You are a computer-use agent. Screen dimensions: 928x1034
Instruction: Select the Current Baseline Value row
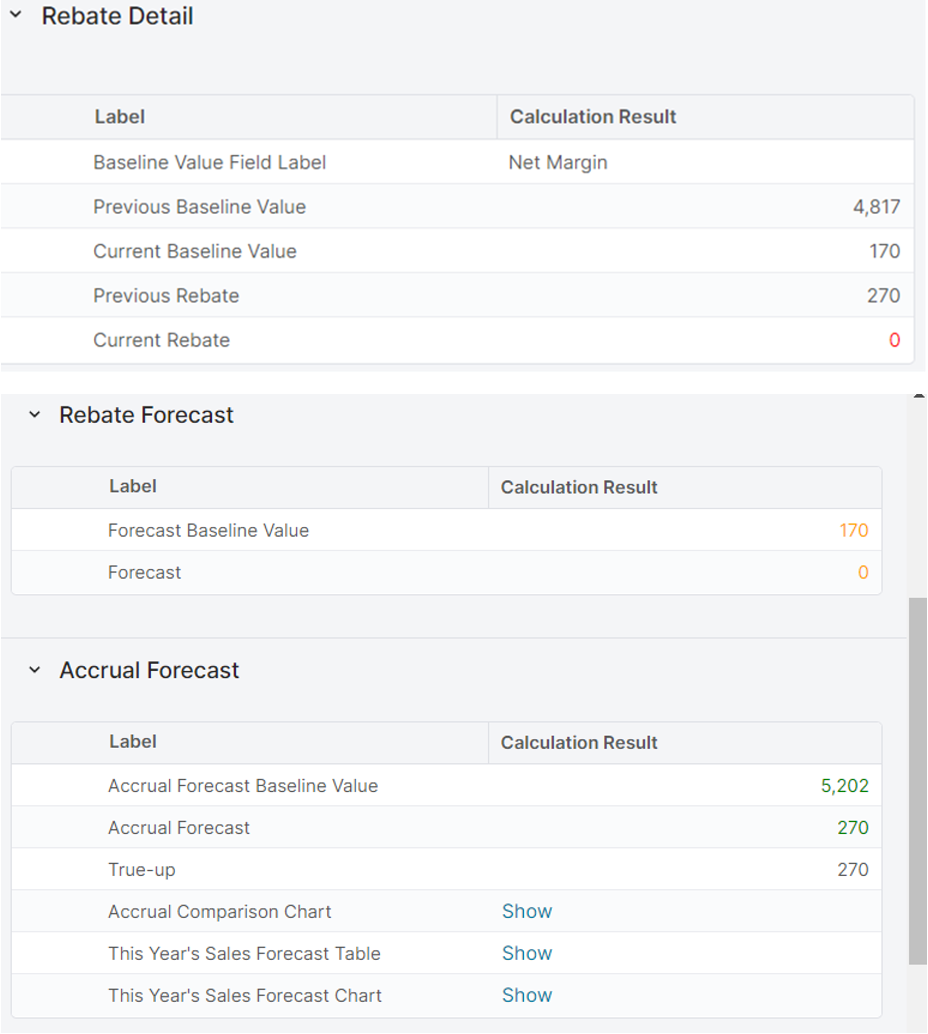(x=195, y=251)
